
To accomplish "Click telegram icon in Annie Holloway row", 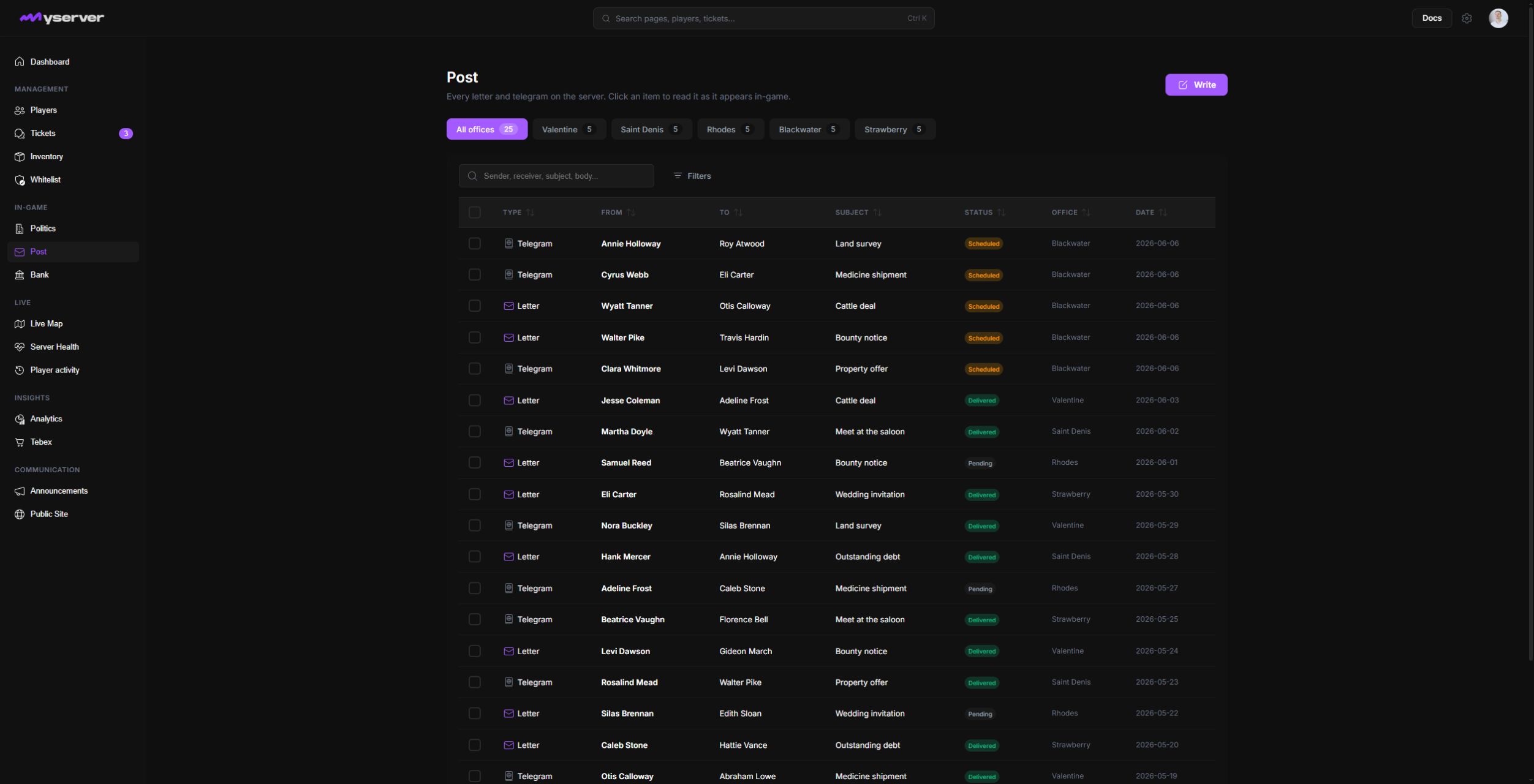I will [508, 244].
